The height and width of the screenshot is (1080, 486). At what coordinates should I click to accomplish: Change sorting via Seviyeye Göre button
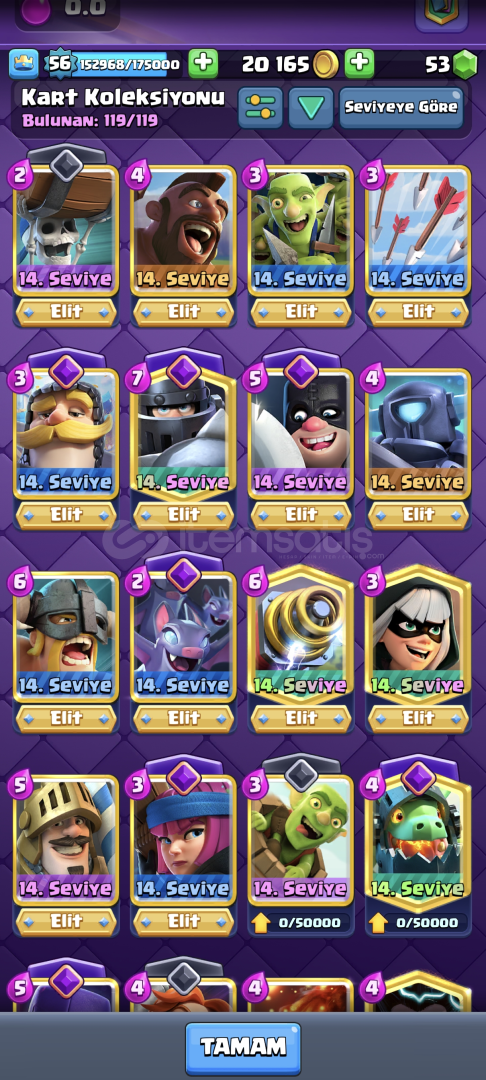tap(401, 107)
